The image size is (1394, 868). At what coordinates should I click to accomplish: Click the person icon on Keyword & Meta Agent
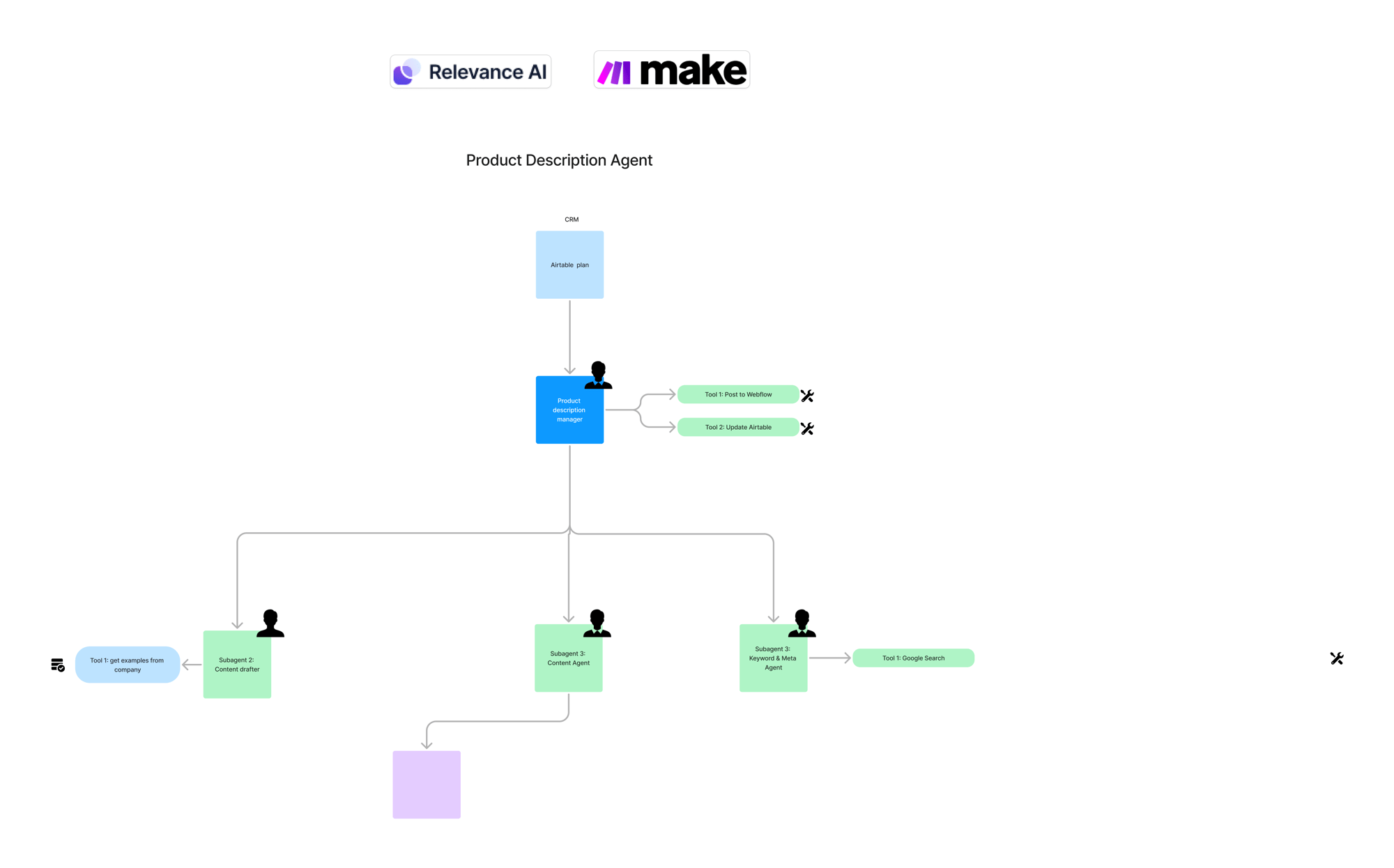802,623
